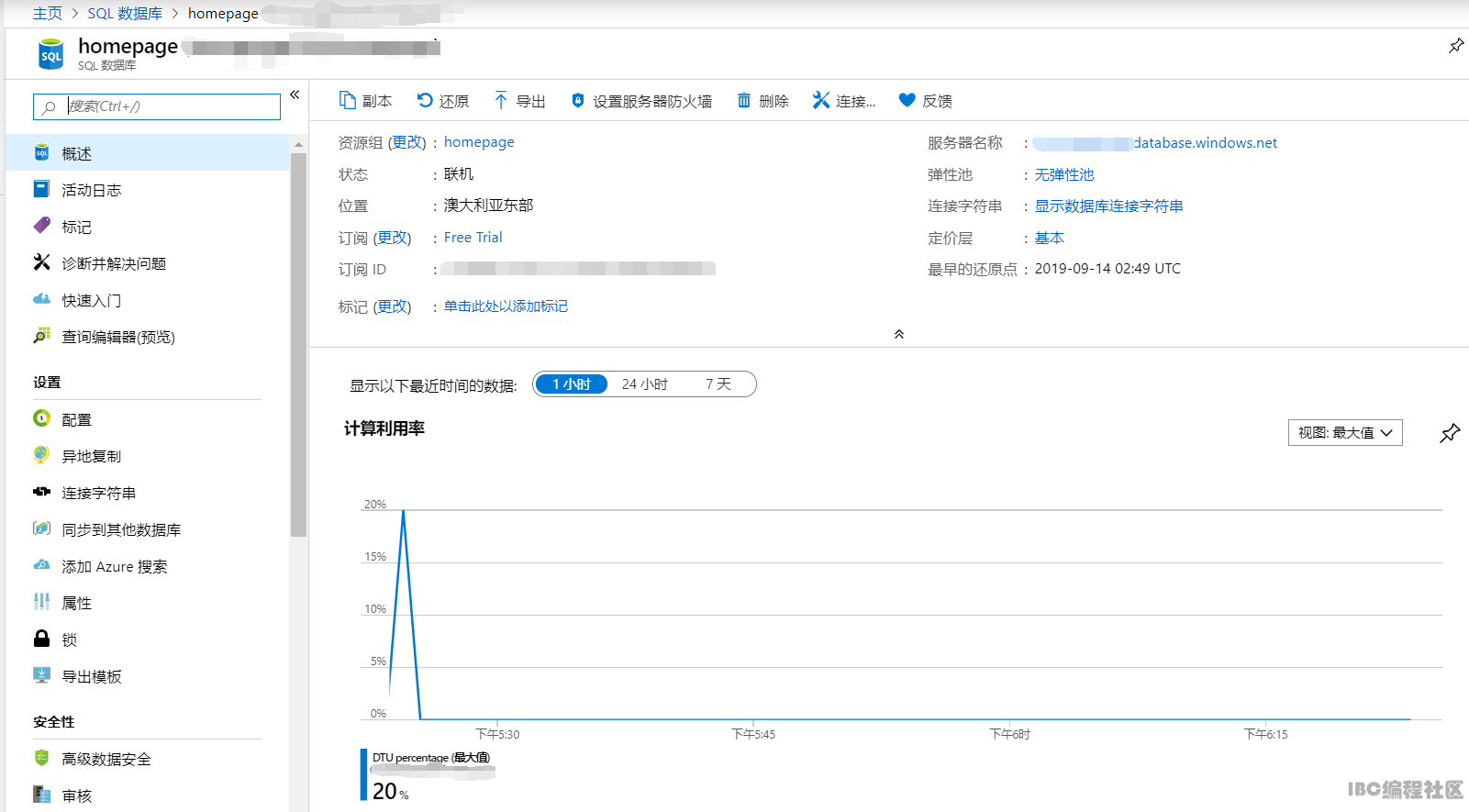
Task: Click the 计算利用率 chart title
Action: coord(384,428)
